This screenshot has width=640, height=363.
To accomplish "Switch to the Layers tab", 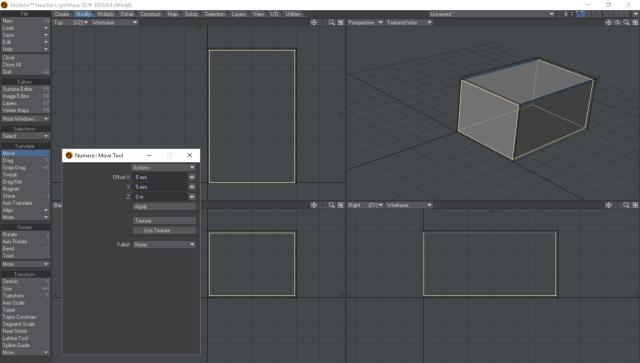I will point(239,14).
